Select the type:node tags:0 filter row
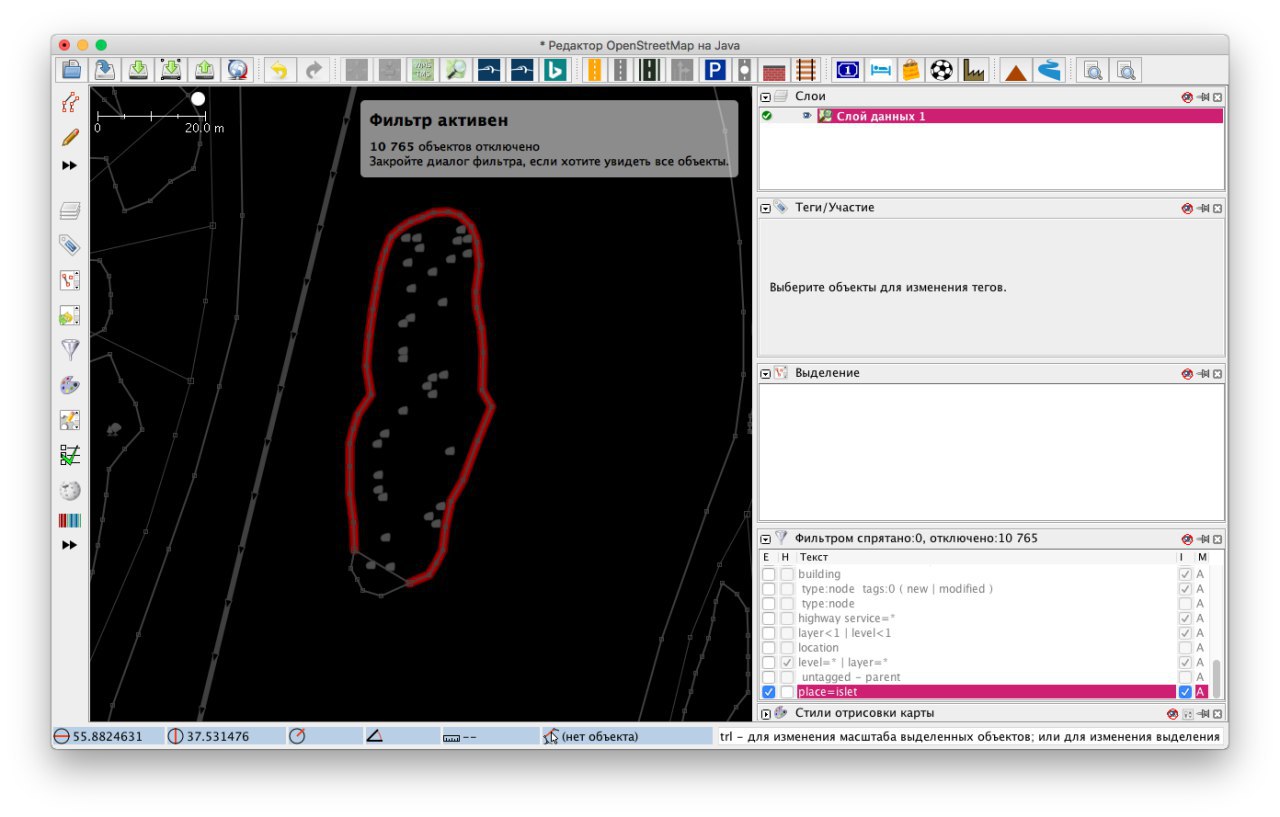Image resolution: width=1280 pixels, height=817 pixels. tap(985, 589)
